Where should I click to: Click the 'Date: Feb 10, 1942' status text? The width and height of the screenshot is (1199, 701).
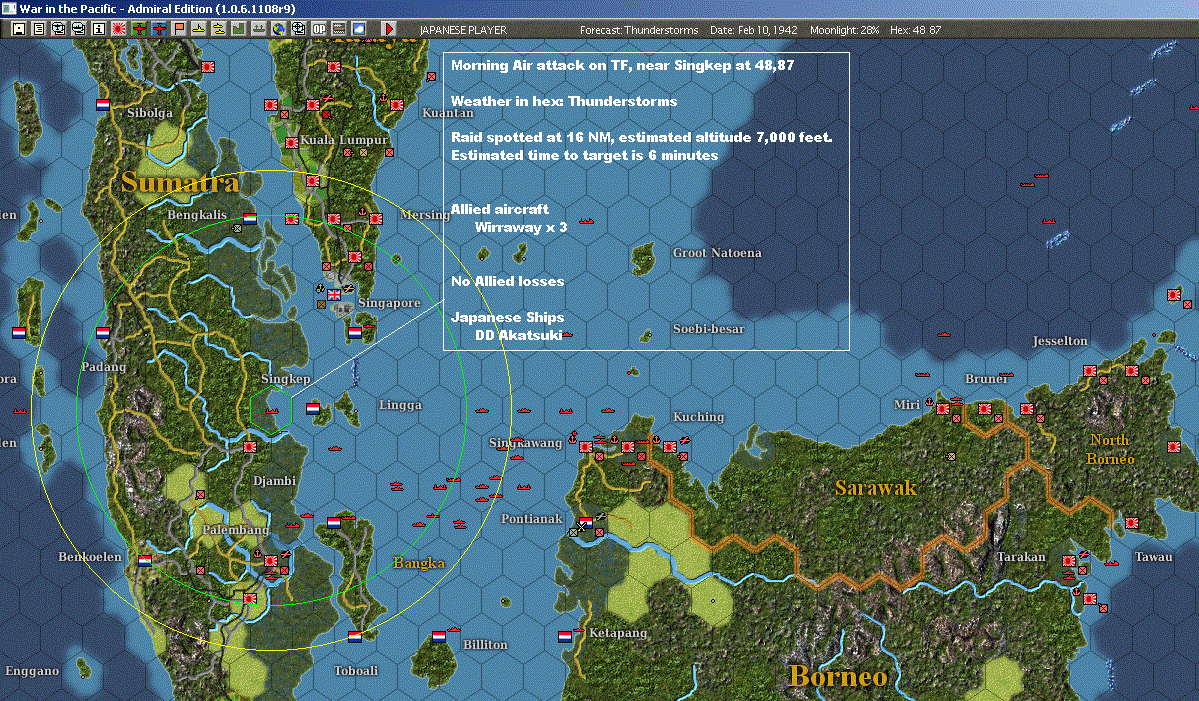(753, 30)
